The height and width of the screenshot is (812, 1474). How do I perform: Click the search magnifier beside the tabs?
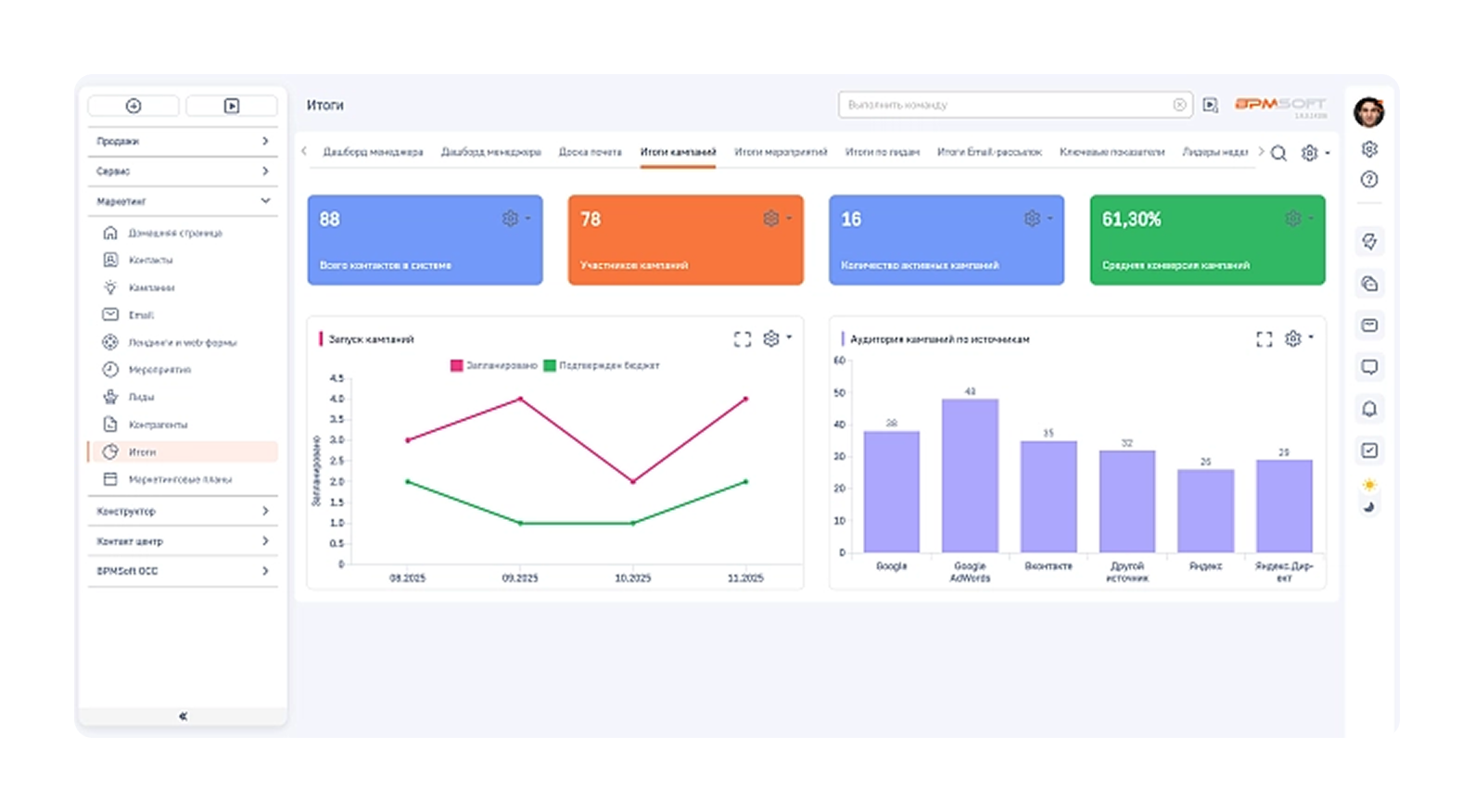pyautogui.click(x=1278, y=153)
